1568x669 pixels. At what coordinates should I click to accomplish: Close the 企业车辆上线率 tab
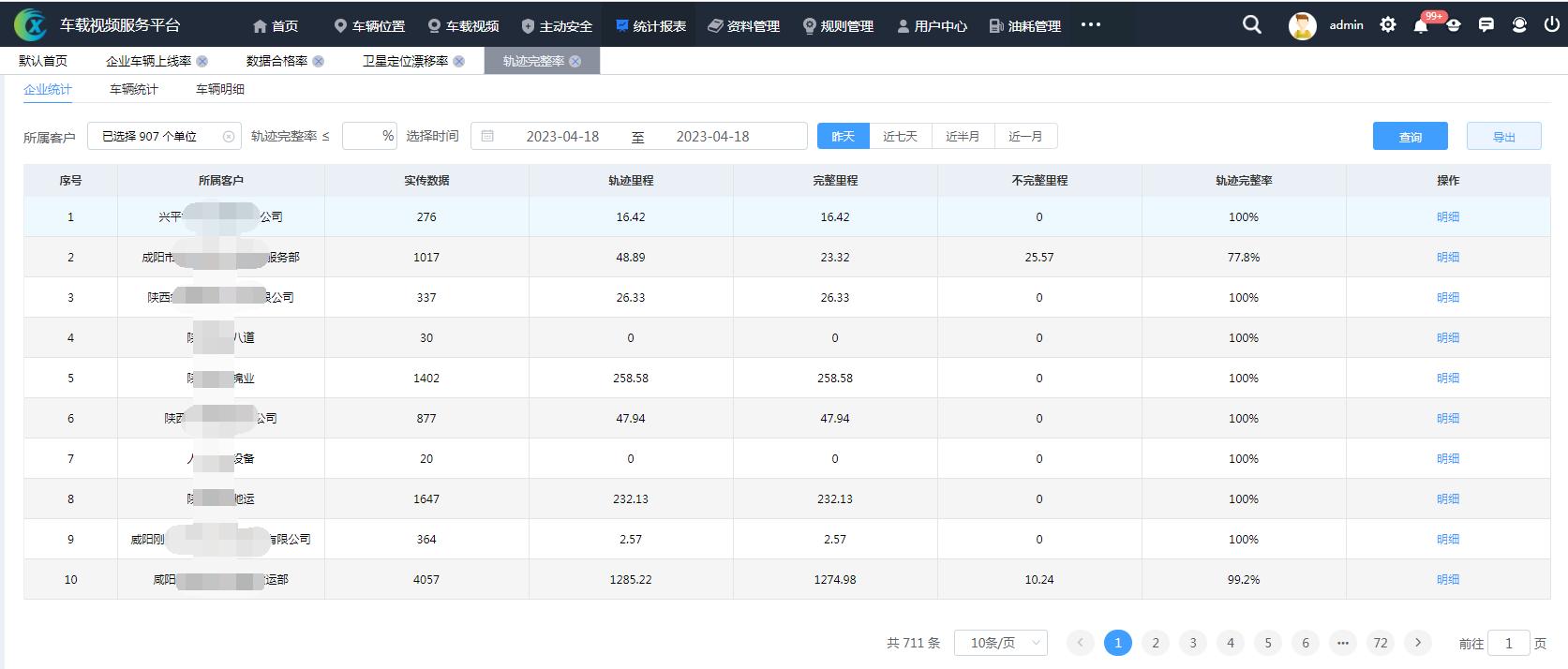(202, 61)
